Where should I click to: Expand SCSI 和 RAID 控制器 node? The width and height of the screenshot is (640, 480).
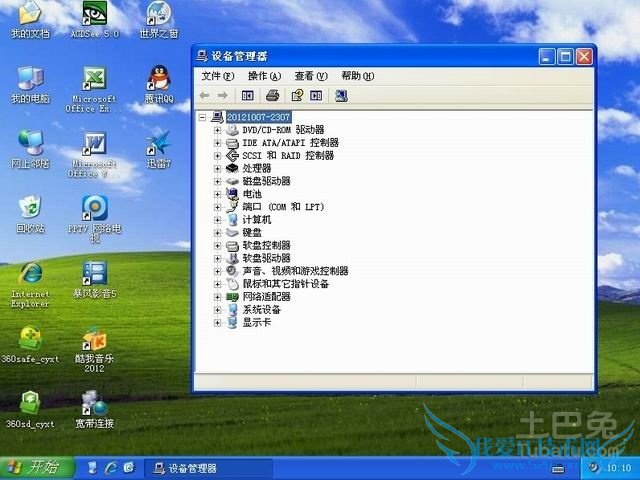[217, 156]
